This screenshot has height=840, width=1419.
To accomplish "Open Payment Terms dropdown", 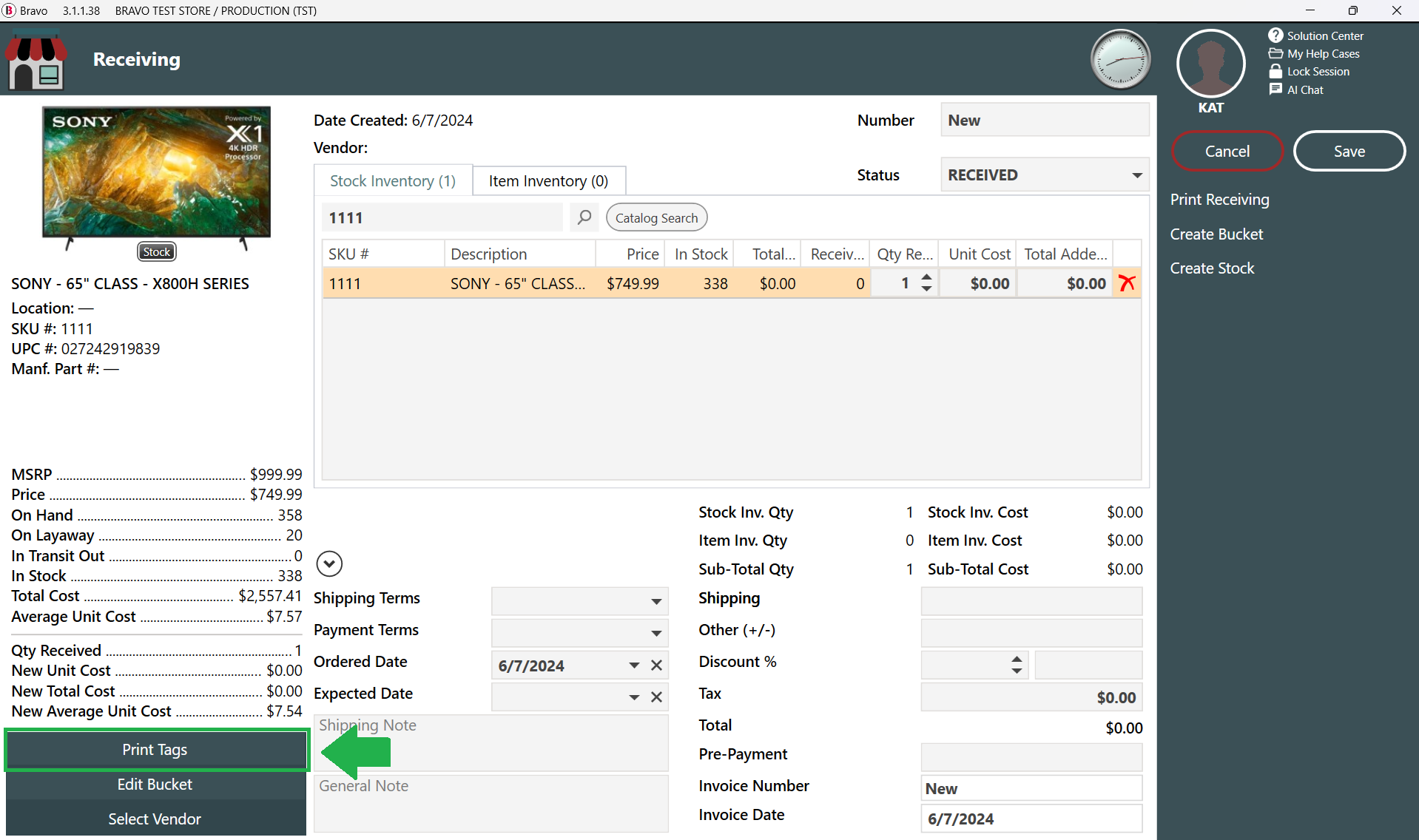I will (579, 633).
